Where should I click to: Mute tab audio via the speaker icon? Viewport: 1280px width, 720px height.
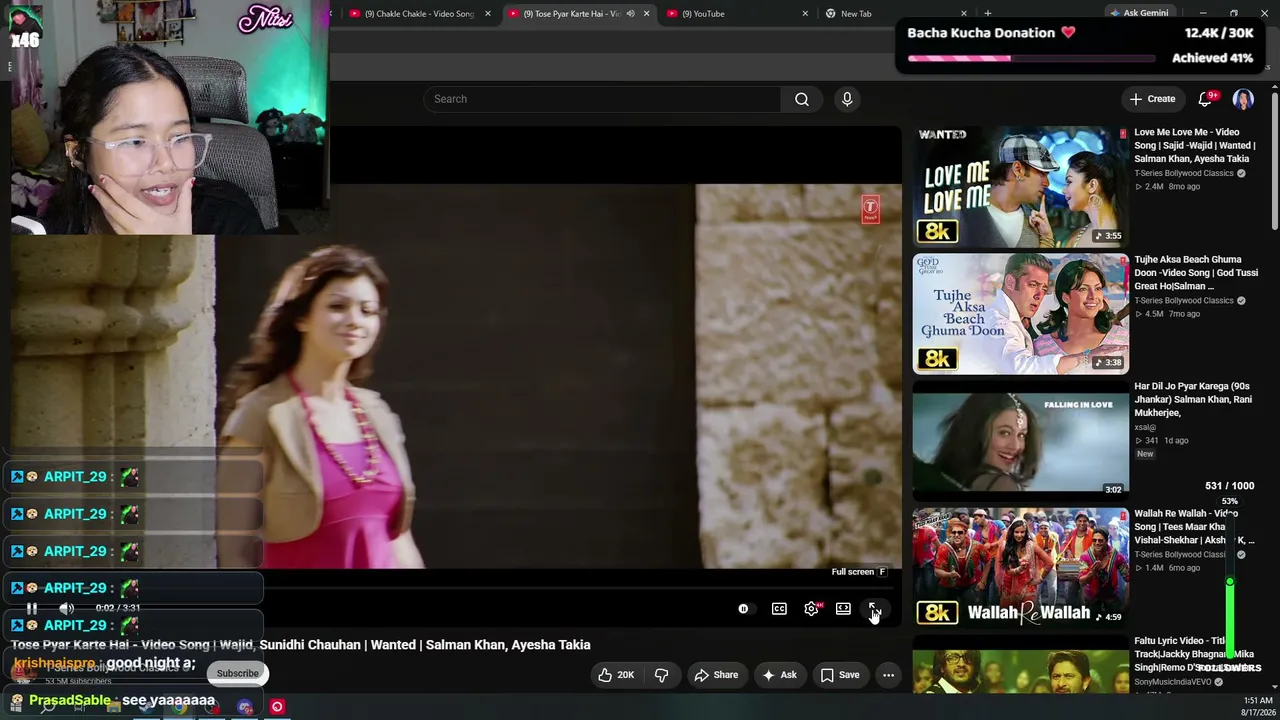pyautogui.click(x=630, y=14)
